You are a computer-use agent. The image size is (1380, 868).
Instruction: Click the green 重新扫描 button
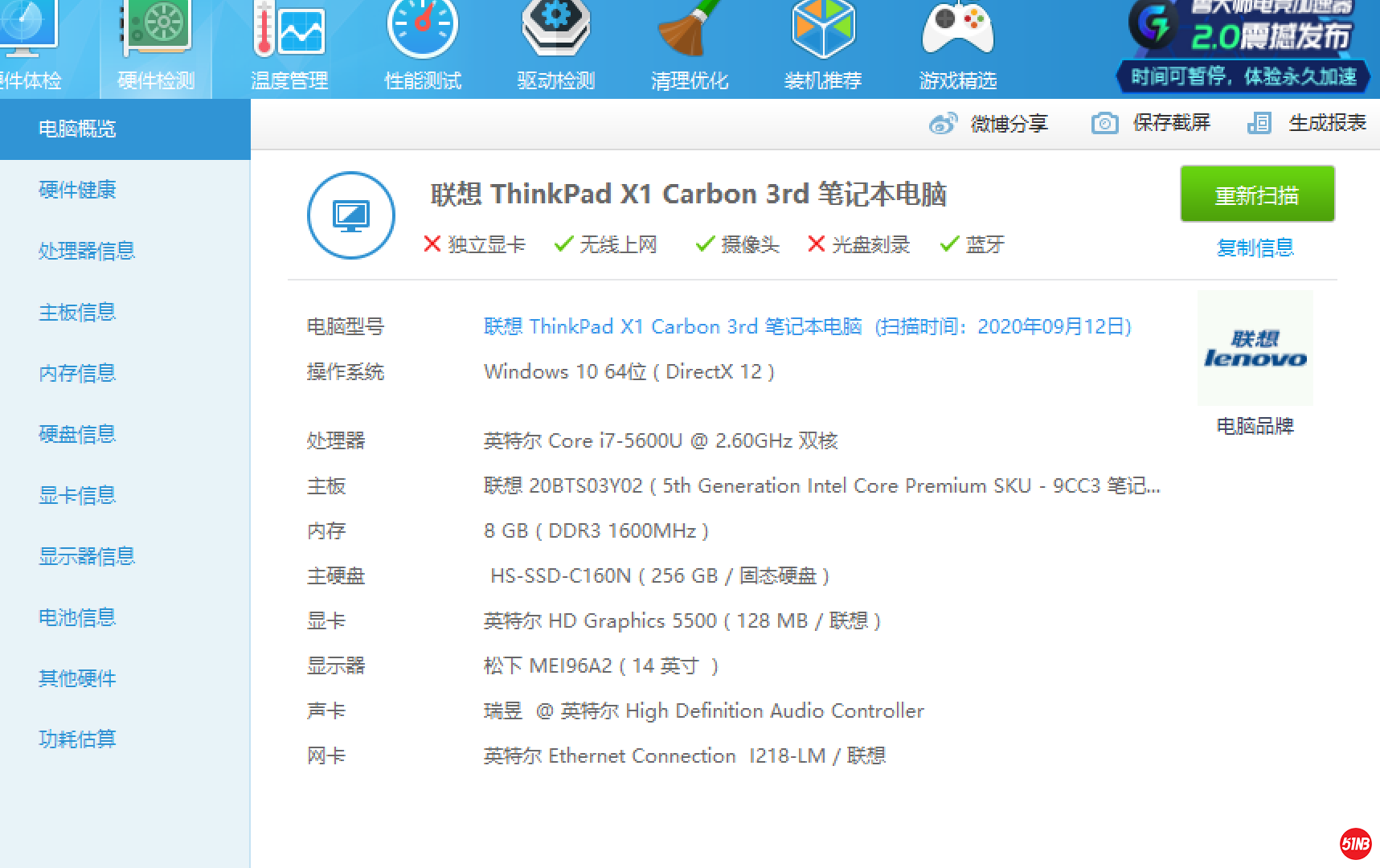click(1257, 194)
